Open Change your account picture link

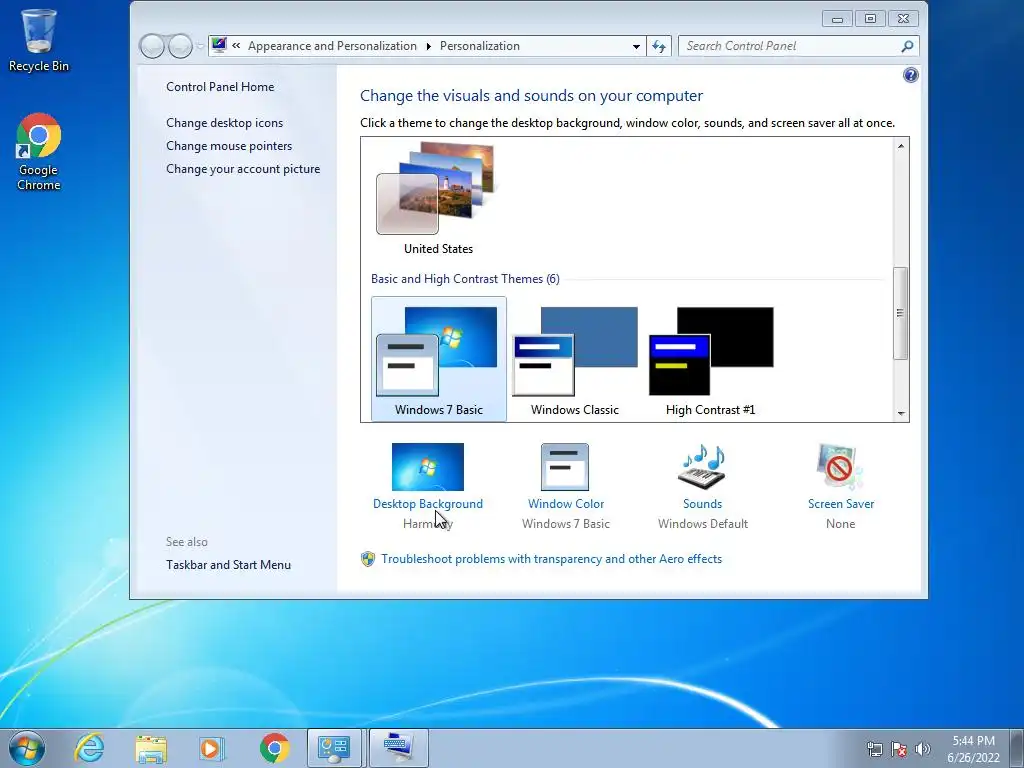tap(243, 169)
